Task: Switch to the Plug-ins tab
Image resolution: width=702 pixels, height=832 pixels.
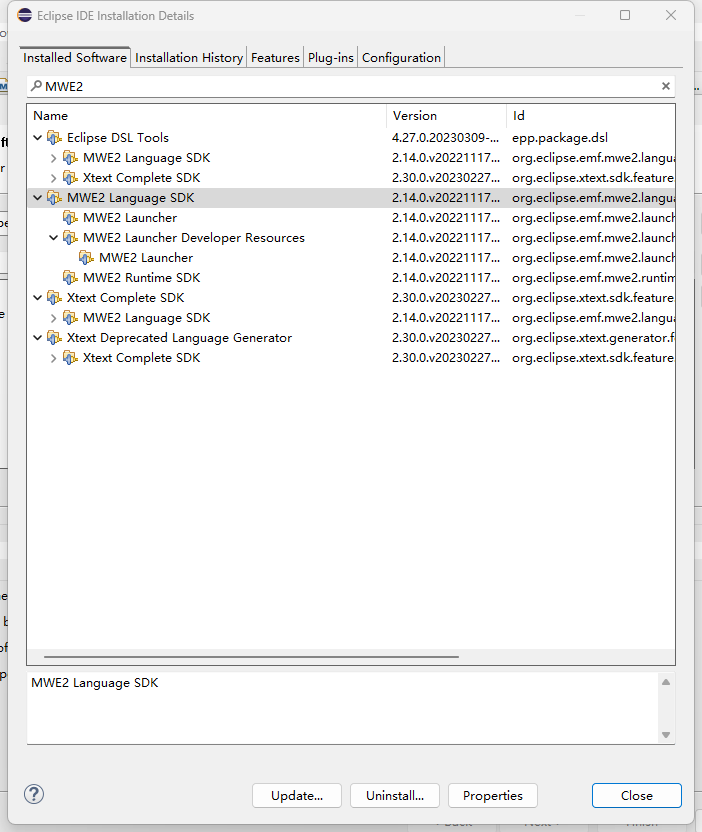Action: pyautogui.click(x=331, y=57)
